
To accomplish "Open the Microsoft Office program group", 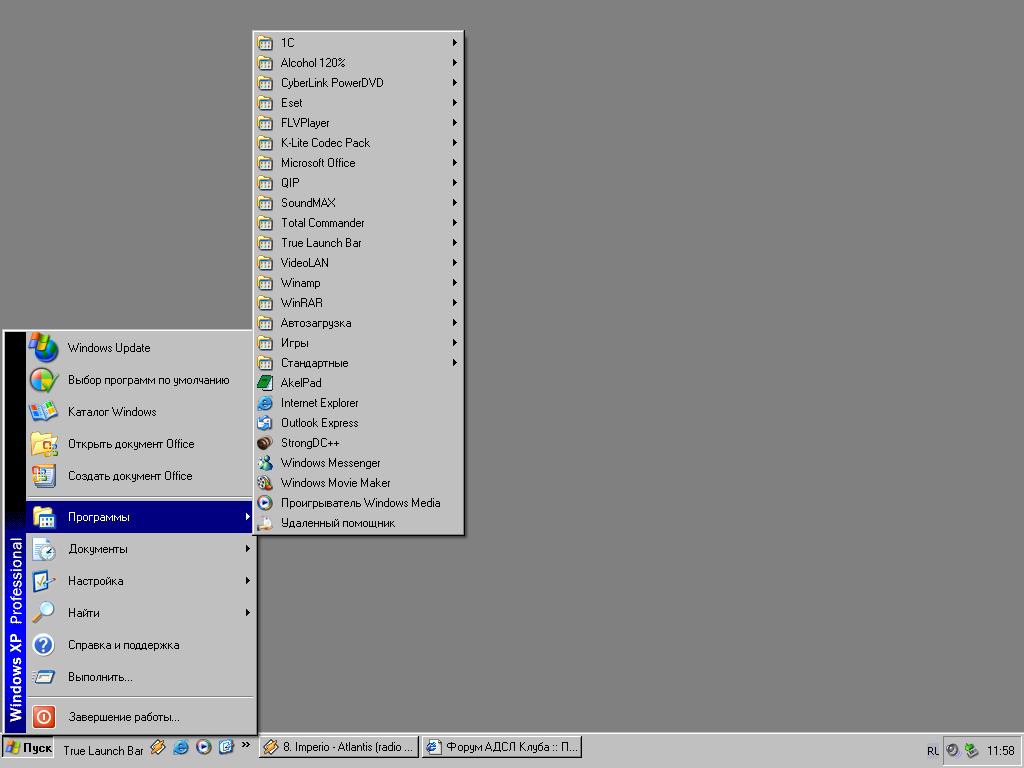I will 359,163.
